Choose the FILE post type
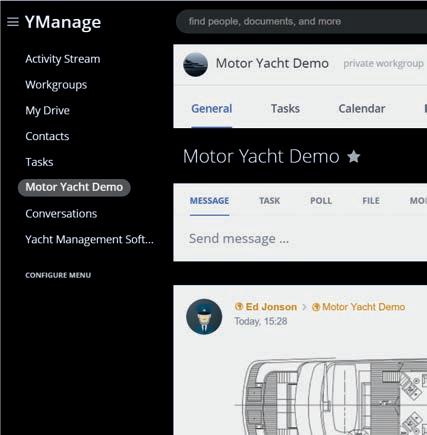The height and width of the screenshot is (435, 427). point(371,201)
